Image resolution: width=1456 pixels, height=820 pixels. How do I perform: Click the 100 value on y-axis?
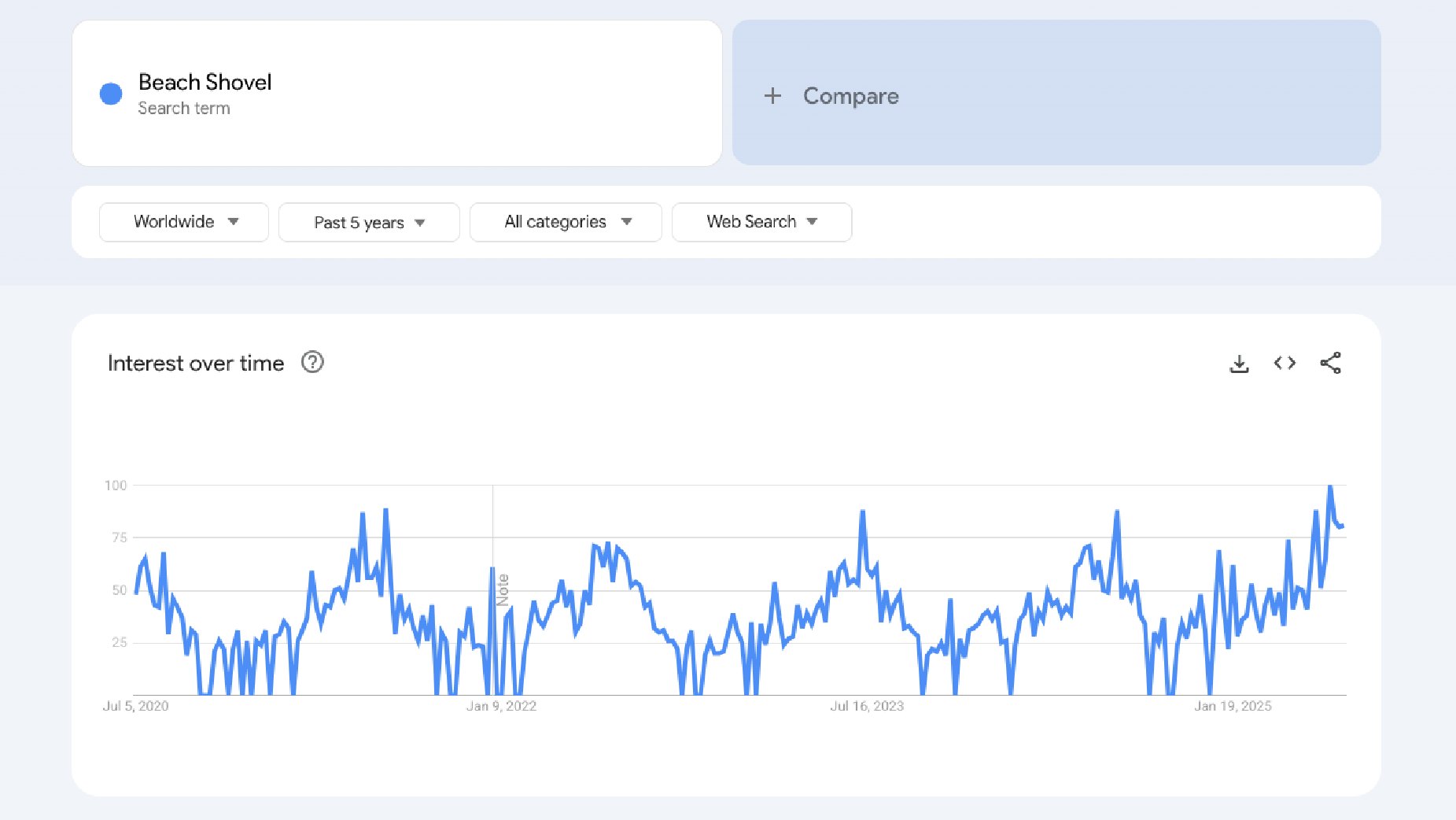(116, 486)
